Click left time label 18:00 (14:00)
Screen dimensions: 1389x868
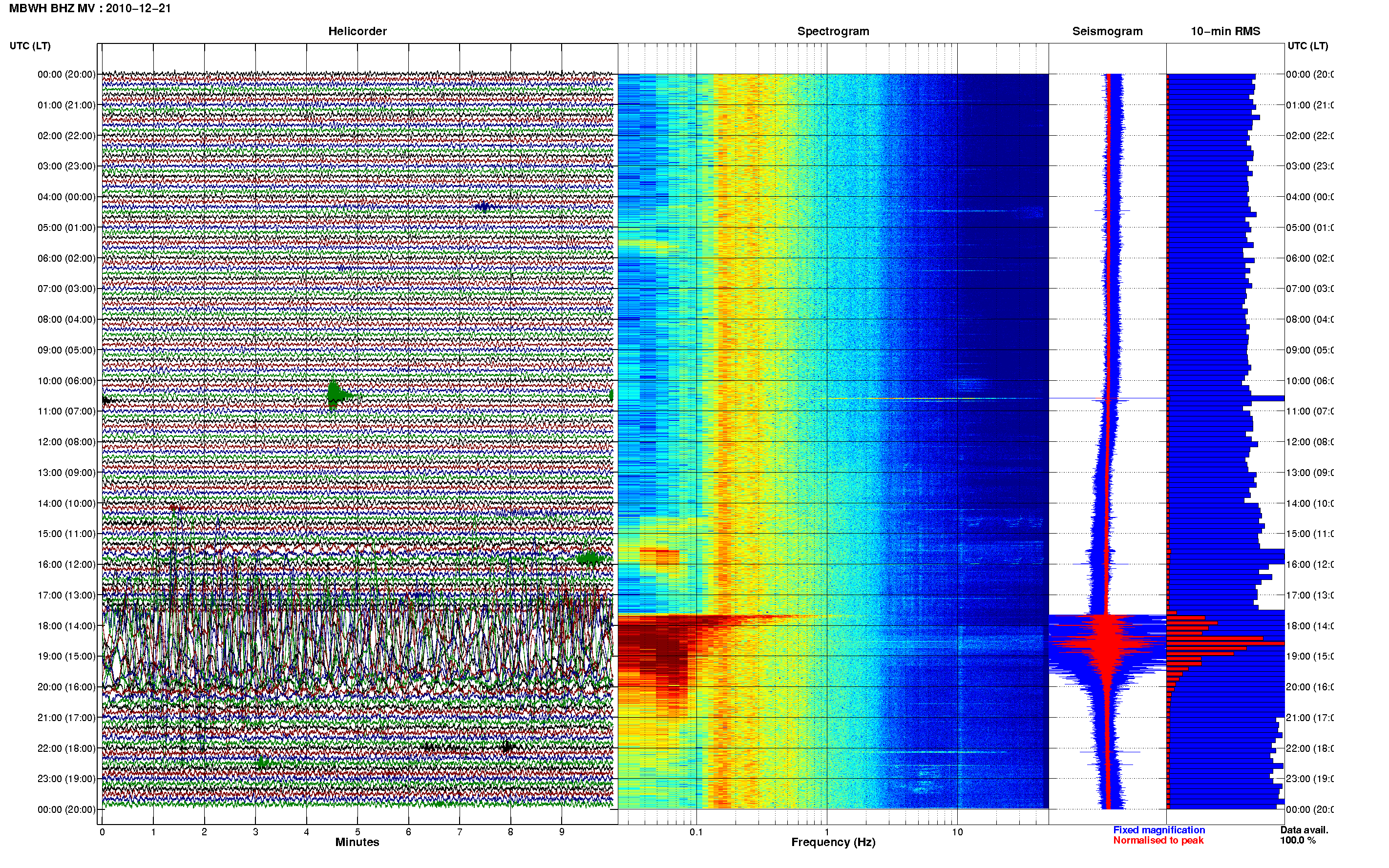coord(66,626)
